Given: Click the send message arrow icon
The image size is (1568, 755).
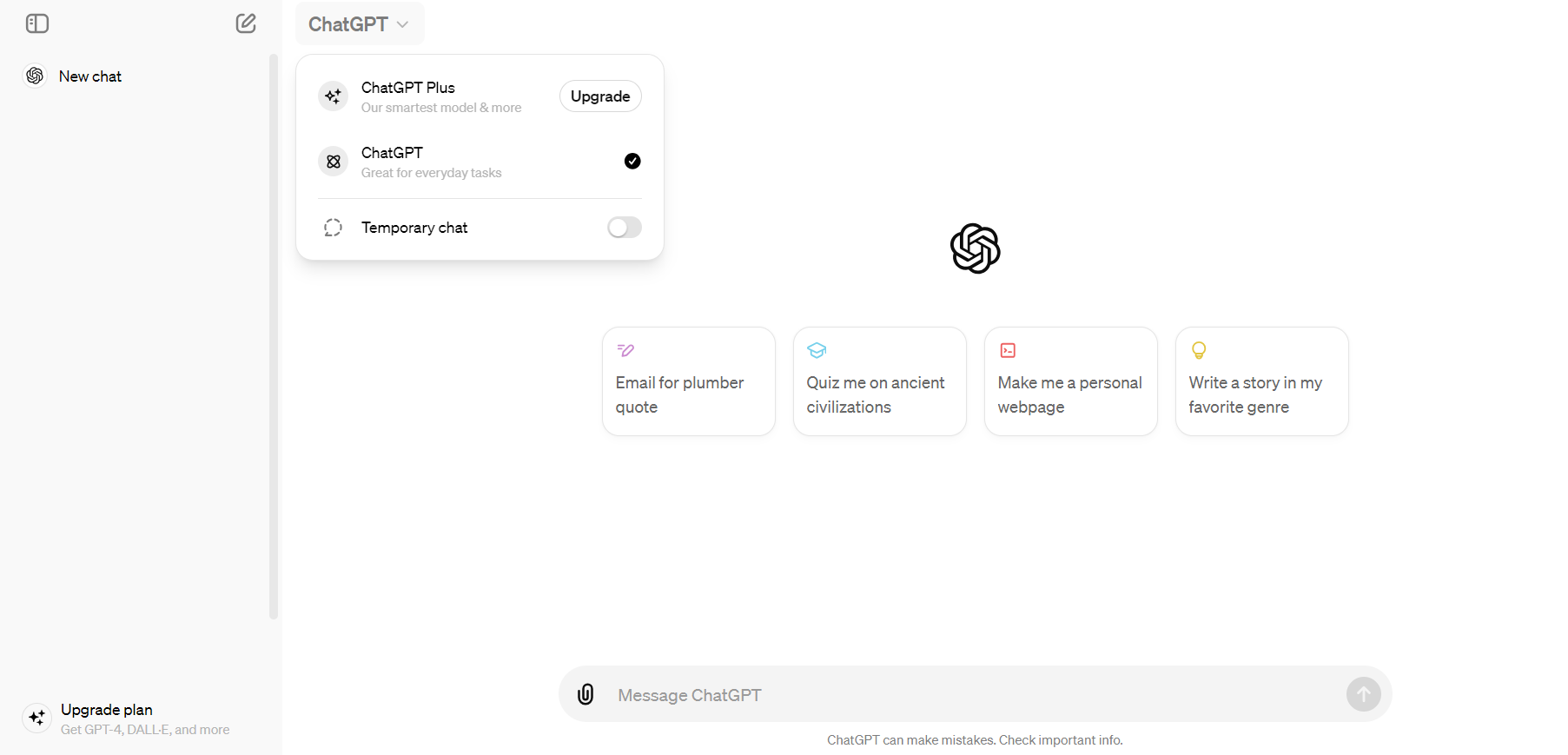Looking at the screenshot, I should 1363,694.
